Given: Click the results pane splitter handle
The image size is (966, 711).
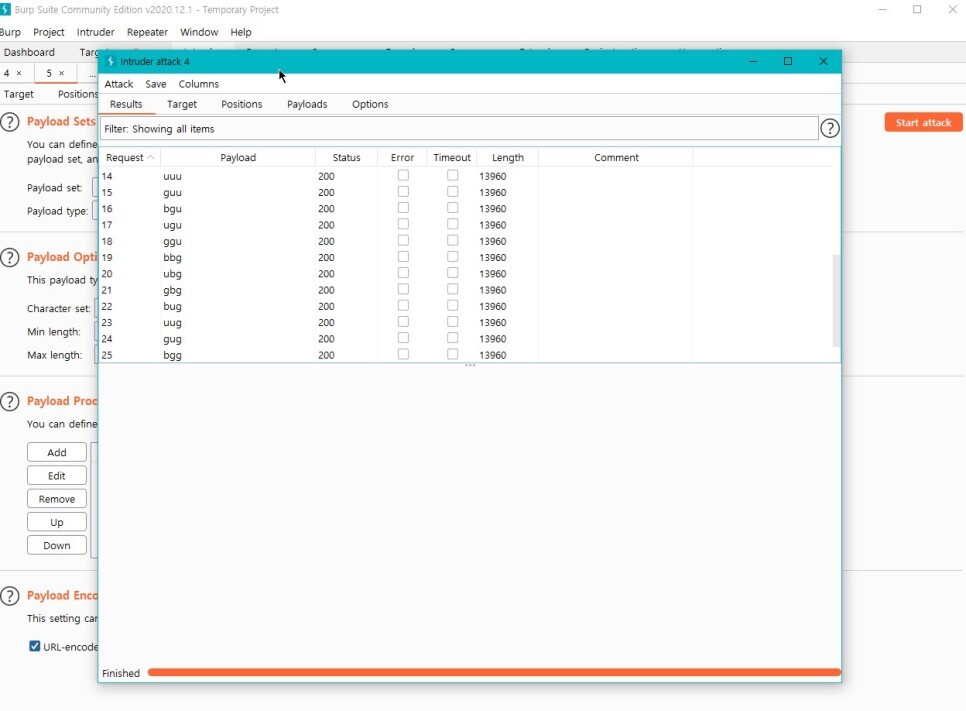Looking at the screenshot, I should click(x=470, y=365).
